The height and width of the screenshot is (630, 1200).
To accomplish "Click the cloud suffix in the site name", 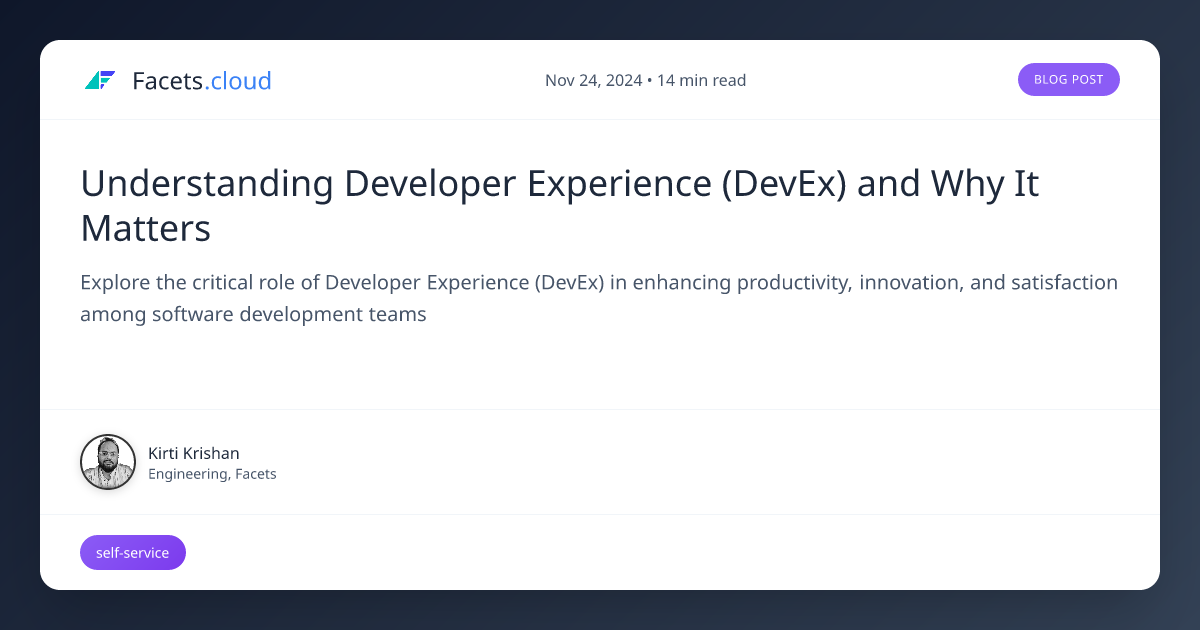I will [x=239, y=80].
